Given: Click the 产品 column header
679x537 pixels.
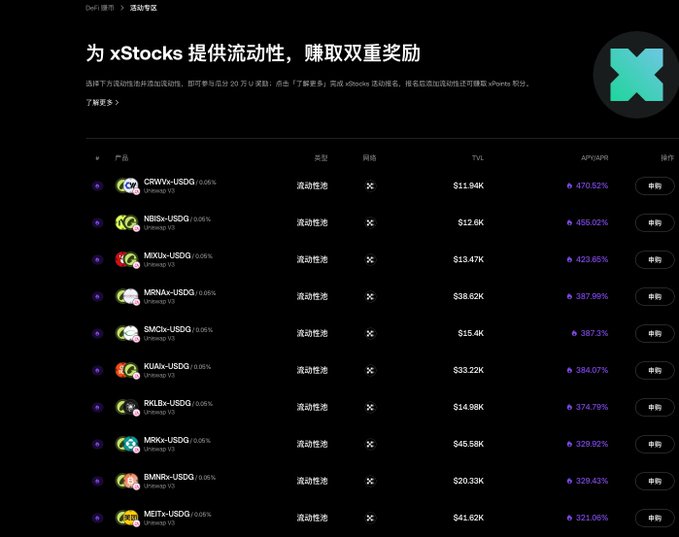Looking at the screenshot, I should (x=122, y=158).
